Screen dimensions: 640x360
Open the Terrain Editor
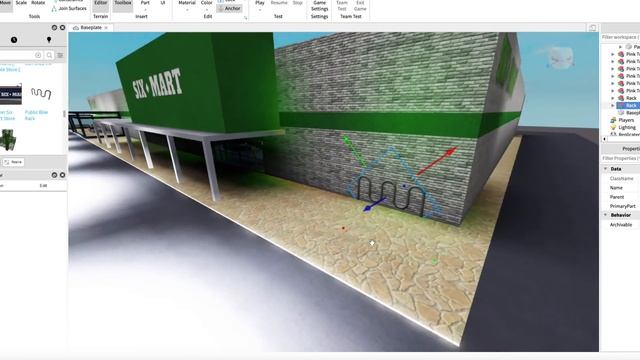pyautogui.click(x=100, y=5)
